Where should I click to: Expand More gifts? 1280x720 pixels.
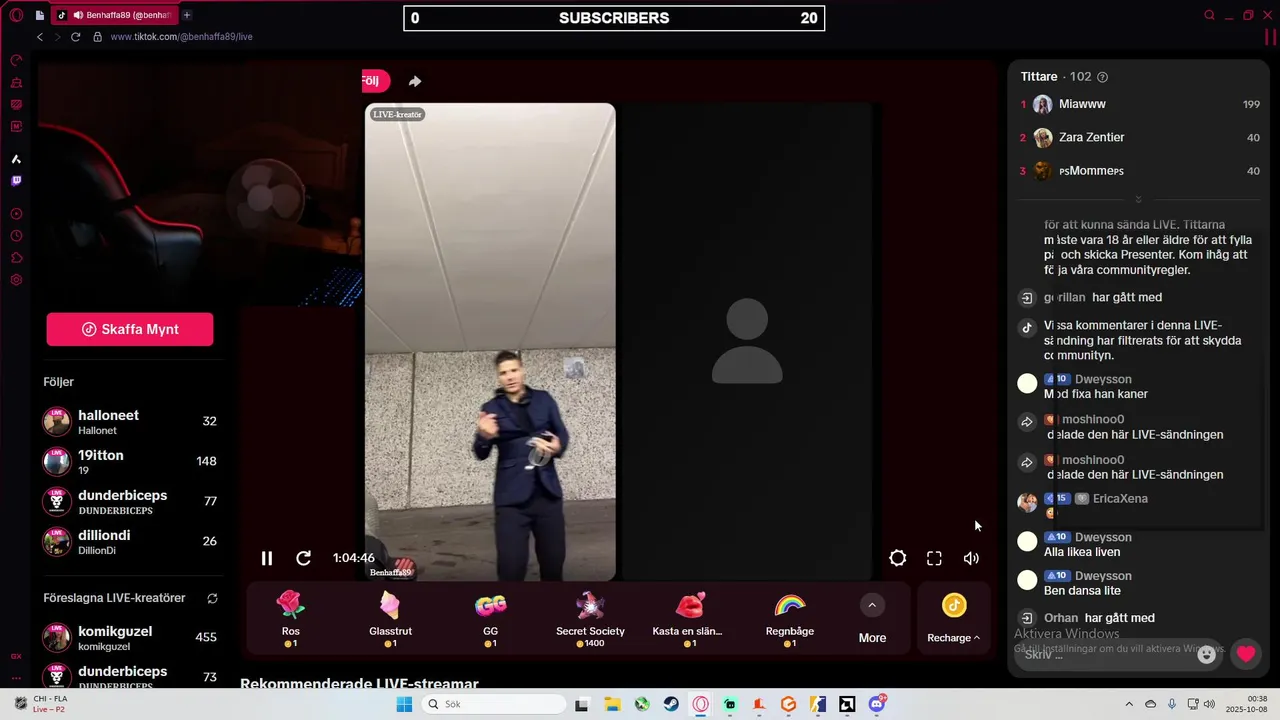click(872, 618)
